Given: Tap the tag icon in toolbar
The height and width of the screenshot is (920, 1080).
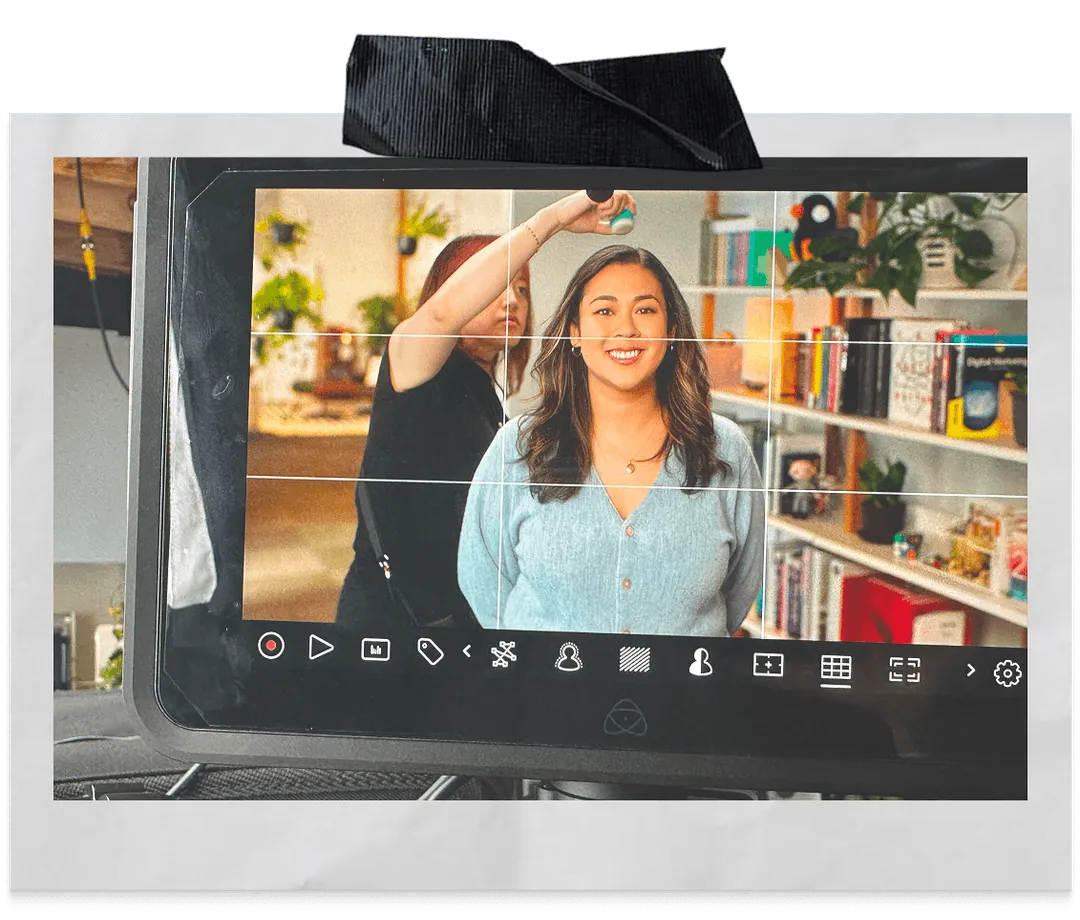Looking at the screenshot, I should click(430, 652).
